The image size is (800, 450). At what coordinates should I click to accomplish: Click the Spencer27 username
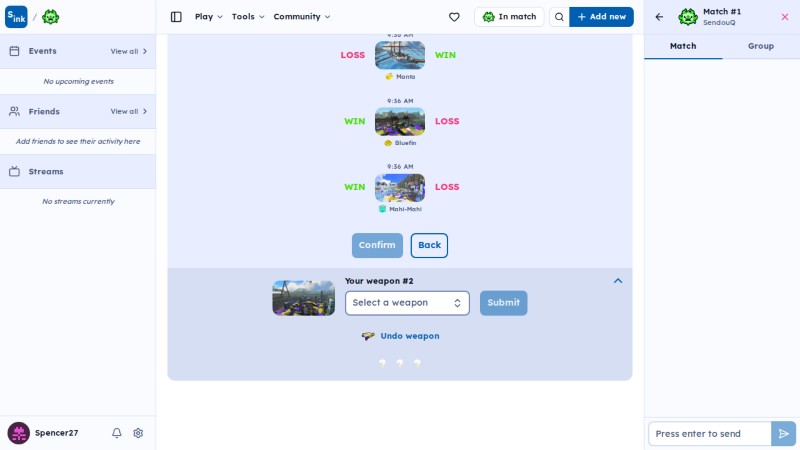[x=57, y=433]
